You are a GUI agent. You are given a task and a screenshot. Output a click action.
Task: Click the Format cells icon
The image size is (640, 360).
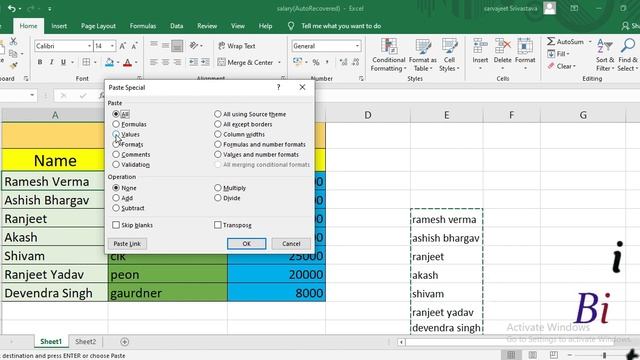(525, 46)
